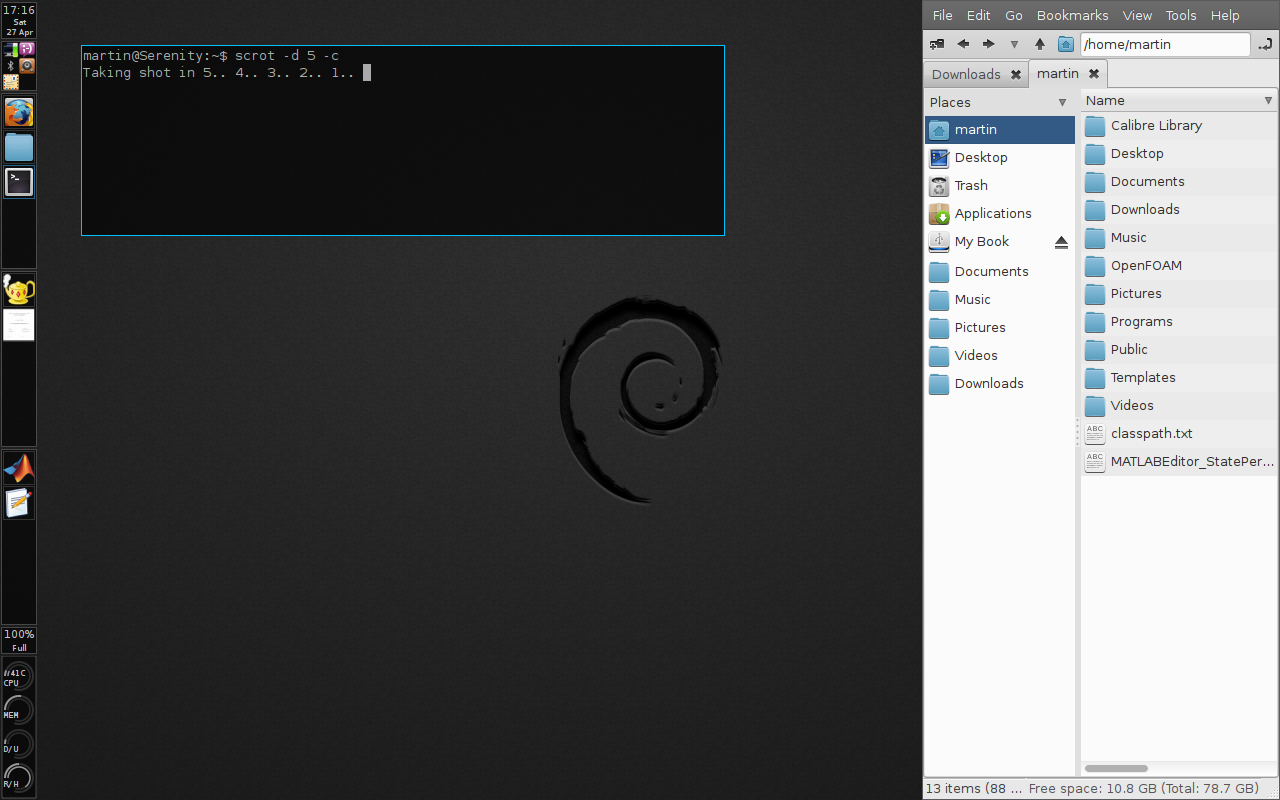Go up to the parent folder
The width and height of the screenshot is (1280, 800).
(1040, 44)
